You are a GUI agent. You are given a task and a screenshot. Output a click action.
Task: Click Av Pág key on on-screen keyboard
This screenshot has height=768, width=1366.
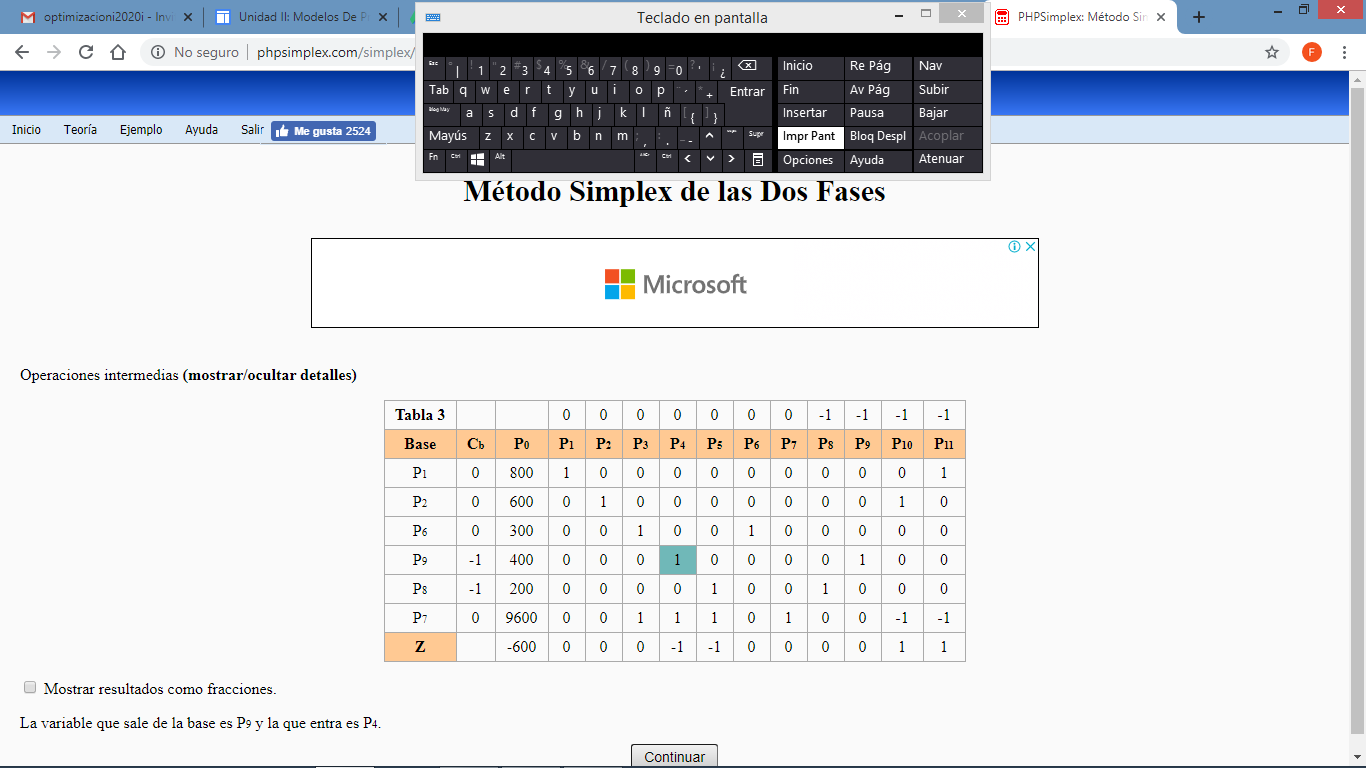pyautogui.click(x=877, y=90)
